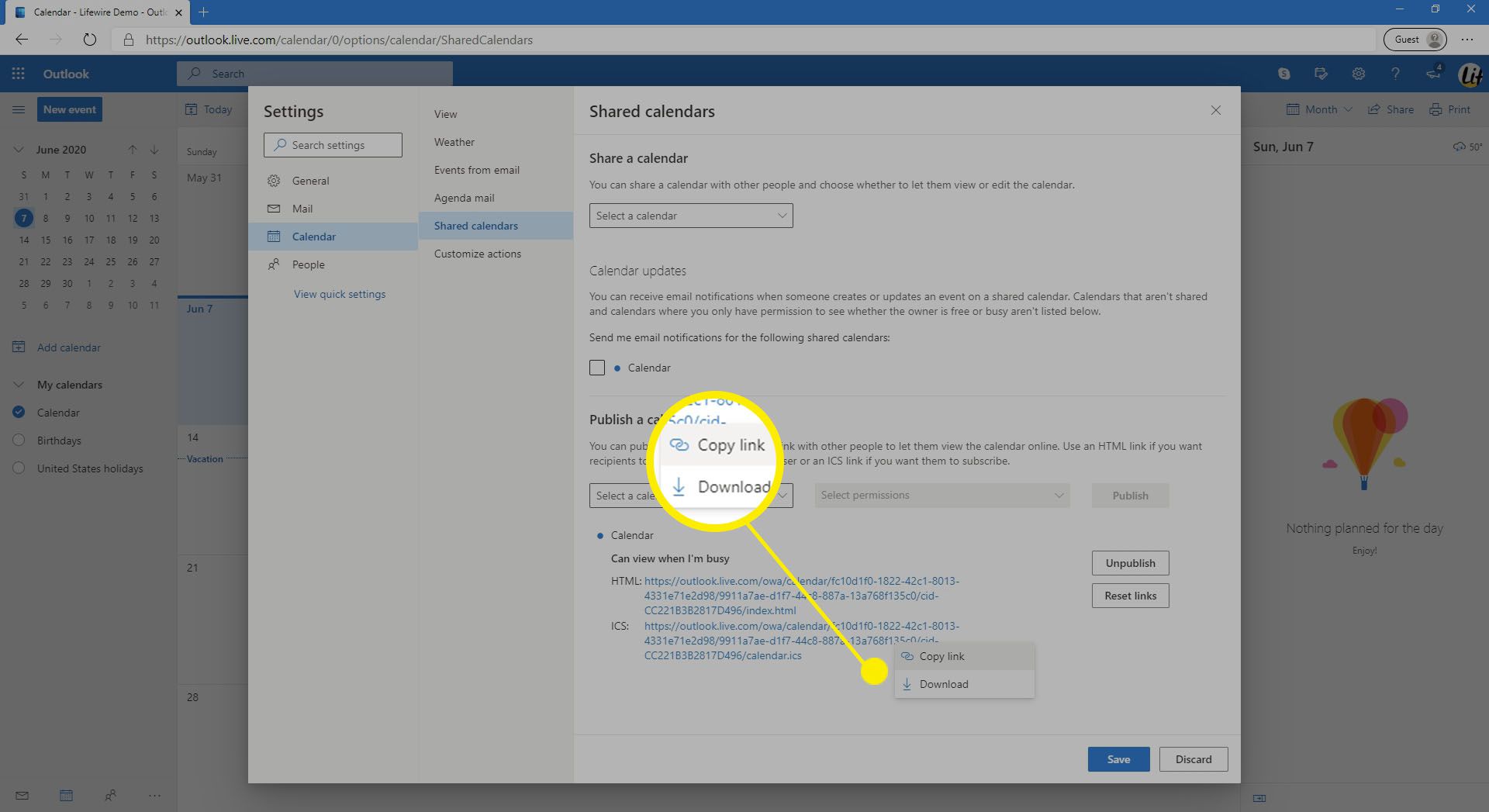Choose Copy link from context menu
The width and height of the screenshot is (1489, 812).
964,656
